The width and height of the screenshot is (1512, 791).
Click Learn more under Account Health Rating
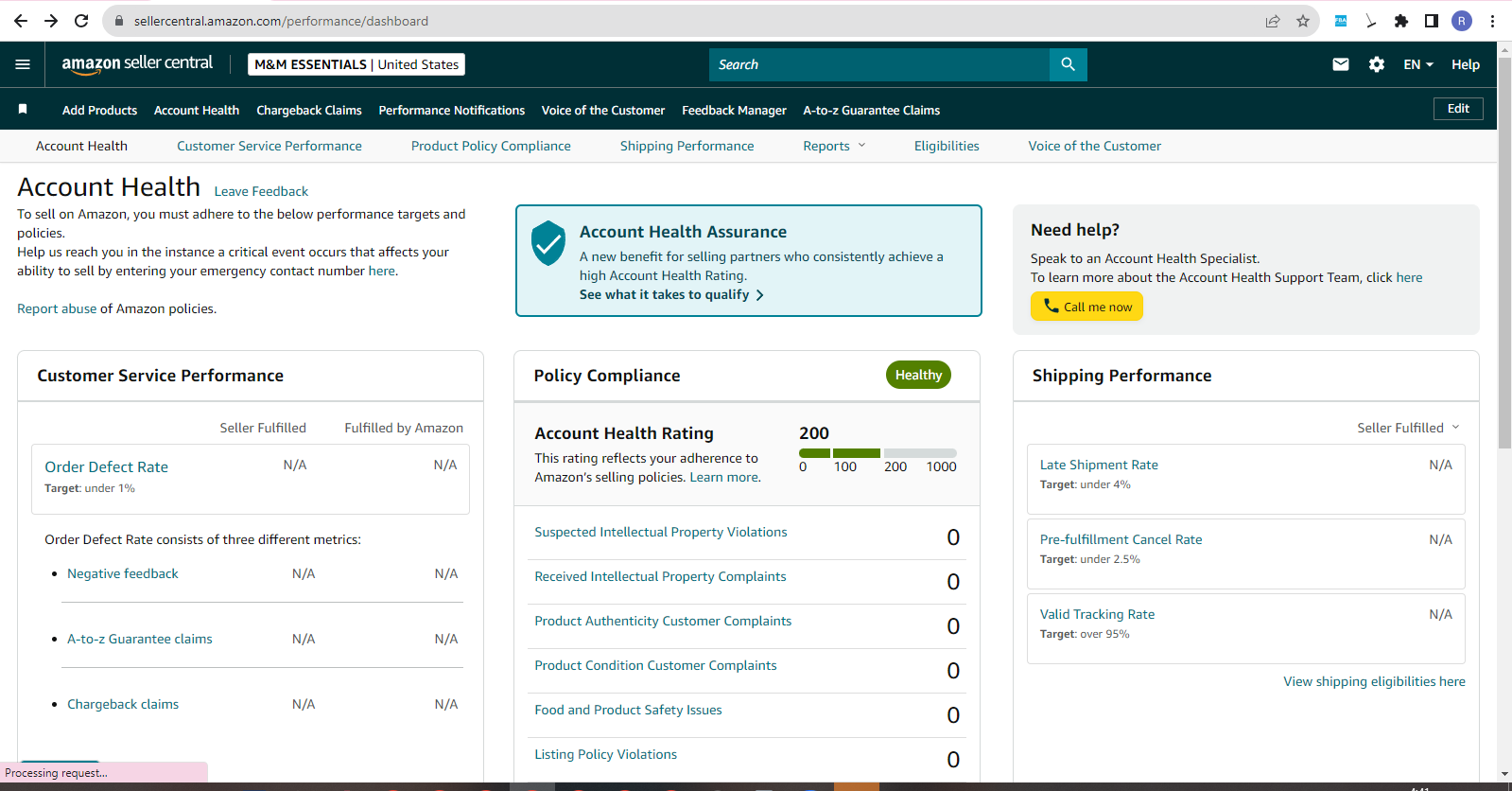click(x=723, y=477)
